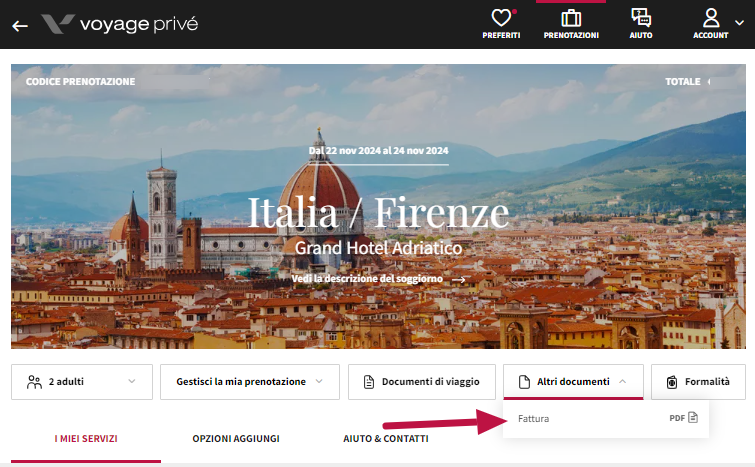Switch to I MIEI SERVIZI tab
The width and height of the screenshot is (755, 467).
(x=86, y=439)
